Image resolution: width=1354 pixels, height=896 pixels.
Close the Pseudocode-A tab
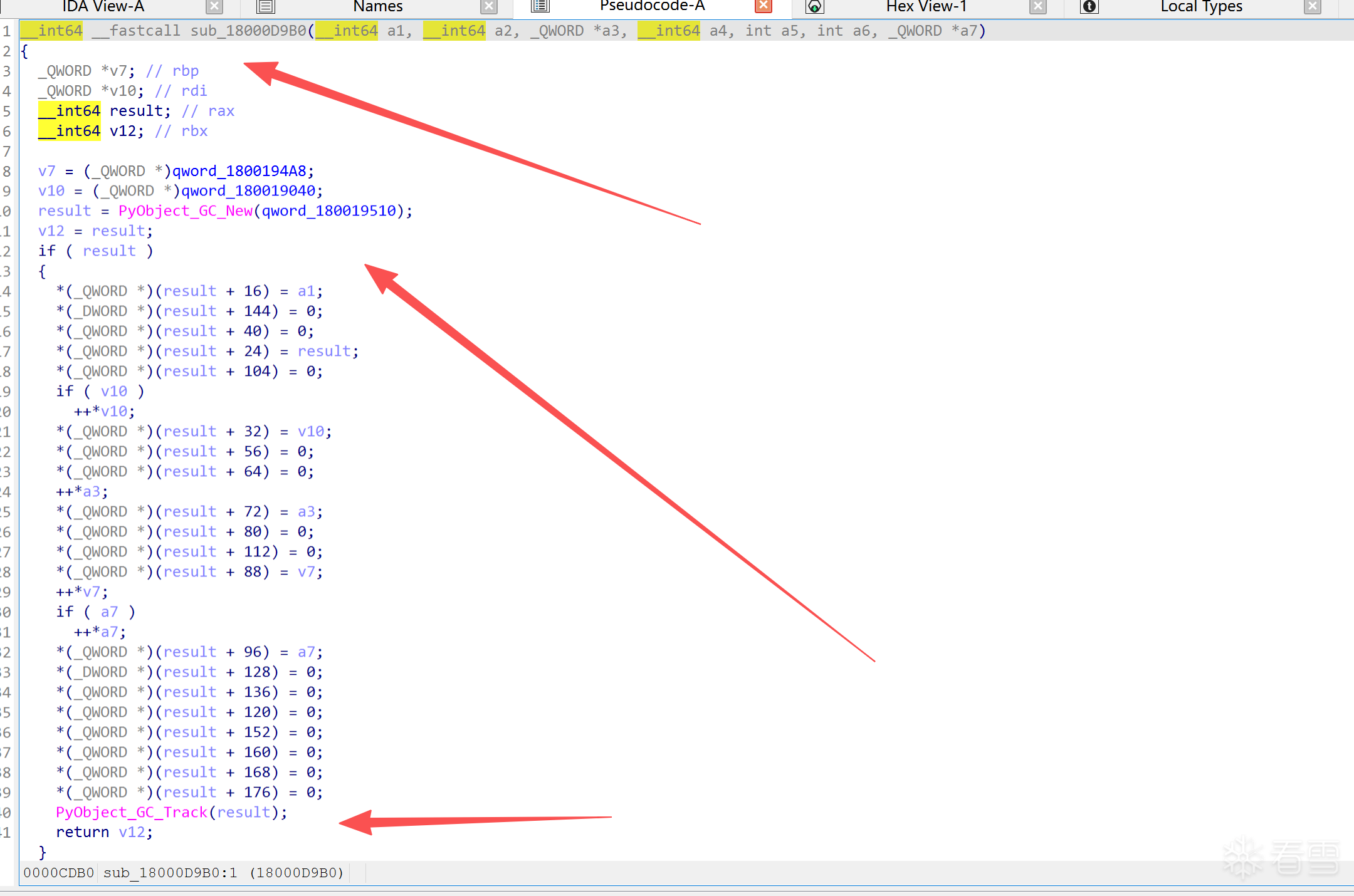point(763,6)
